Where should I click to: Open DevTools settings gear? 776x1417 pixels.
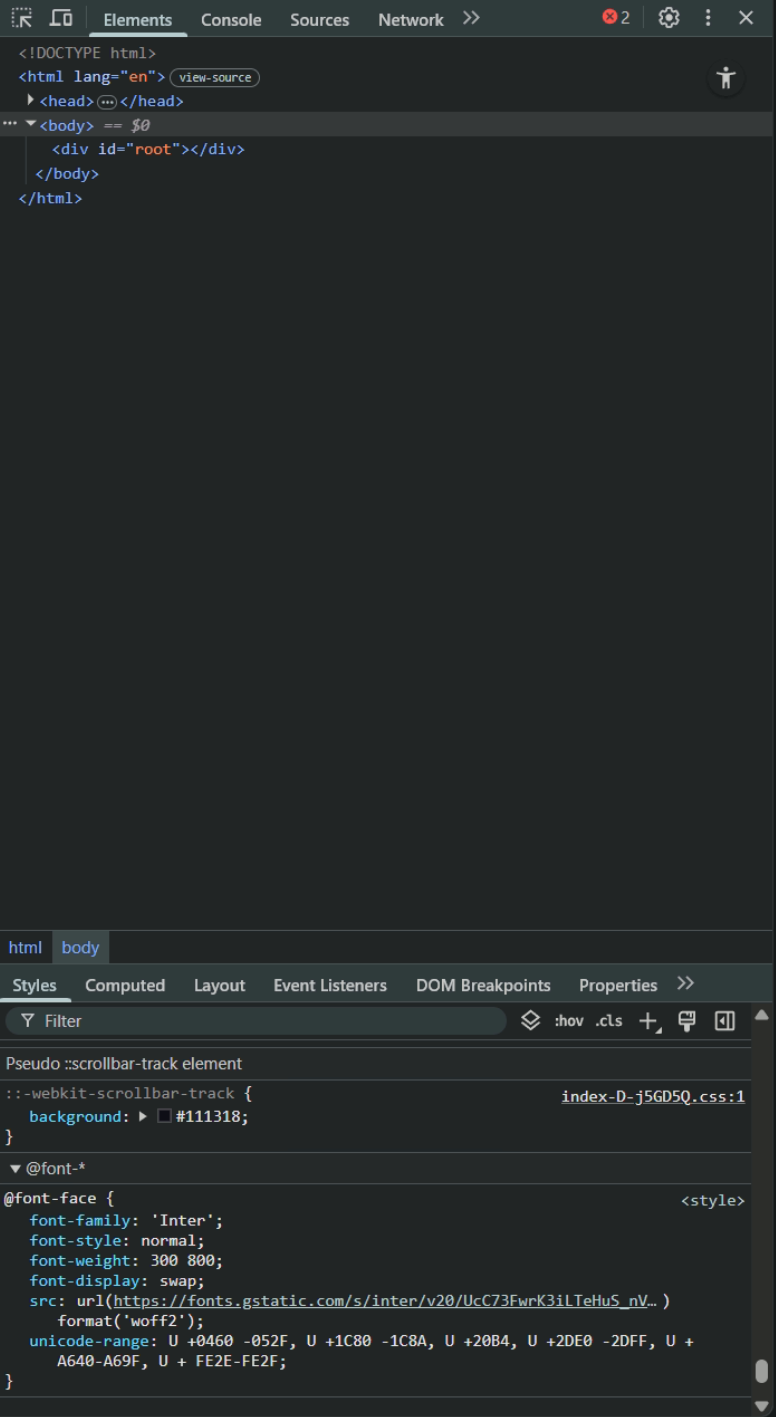tap(669, 18)
